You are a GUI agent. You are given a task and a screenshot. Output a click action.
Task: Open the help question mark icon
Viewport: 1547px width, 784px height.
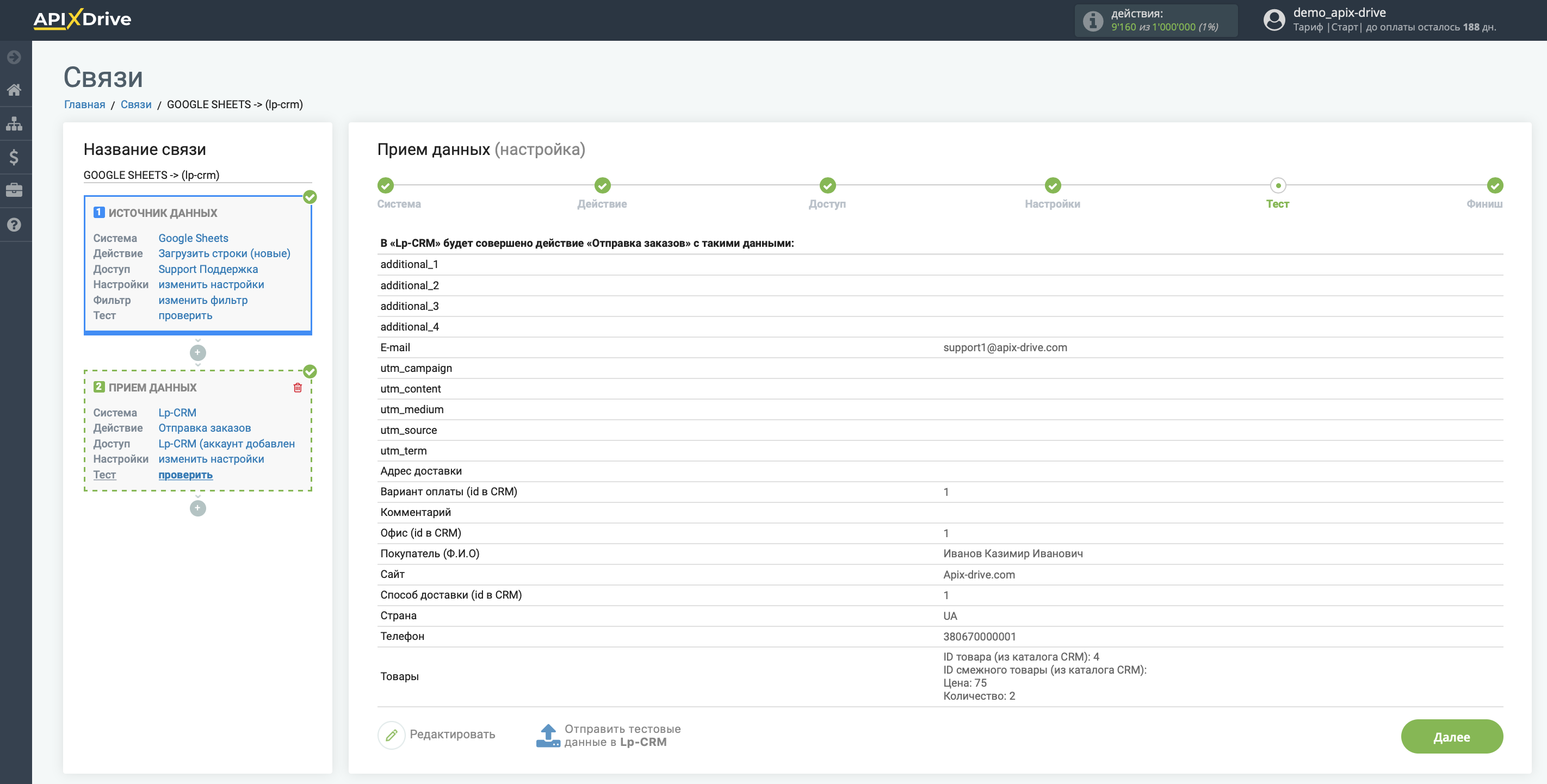pos(14,225)
